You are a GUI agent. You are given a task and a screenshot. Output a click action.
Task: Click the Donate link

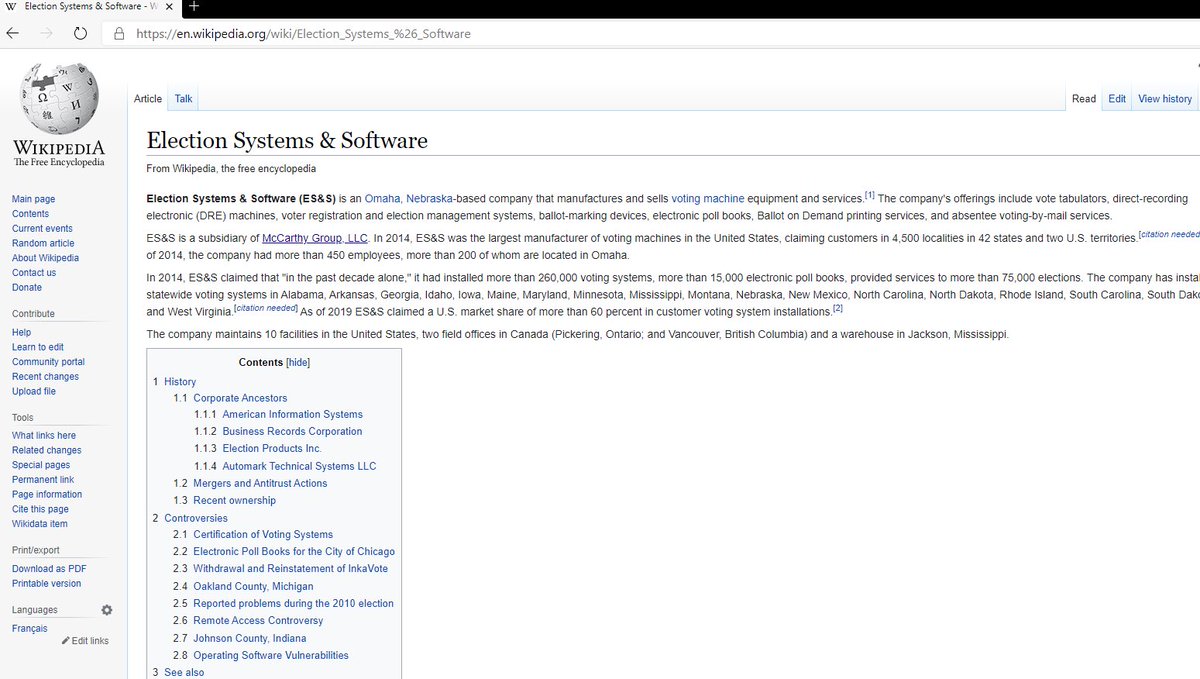27,287
